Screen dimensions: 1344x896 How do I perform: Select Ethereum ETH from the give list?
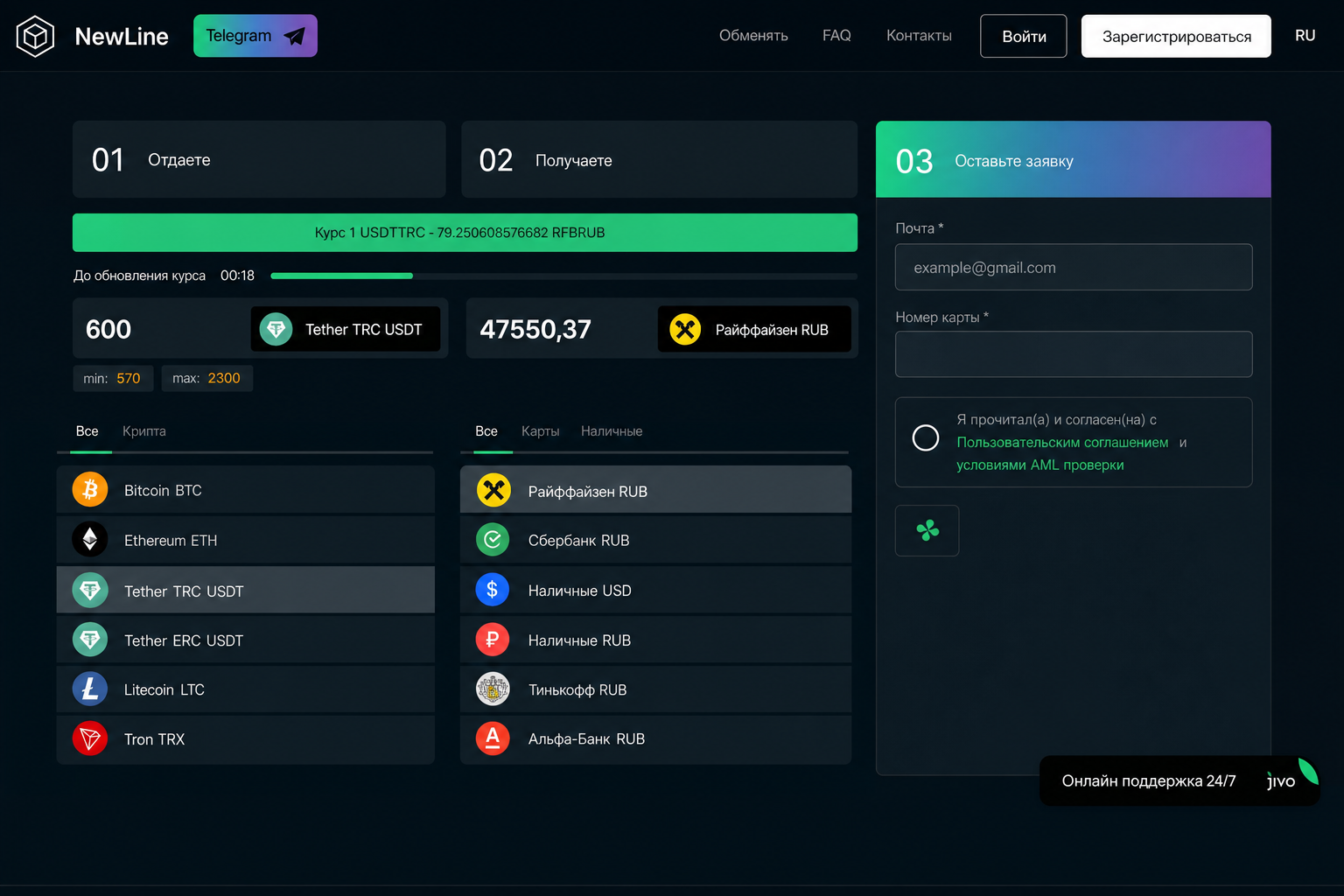click(x=246, y=540)
